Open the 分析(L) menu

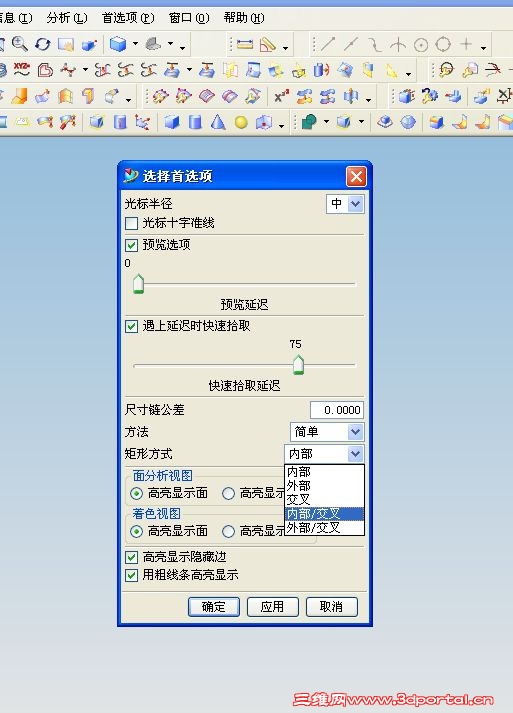(x=67, y=18)
